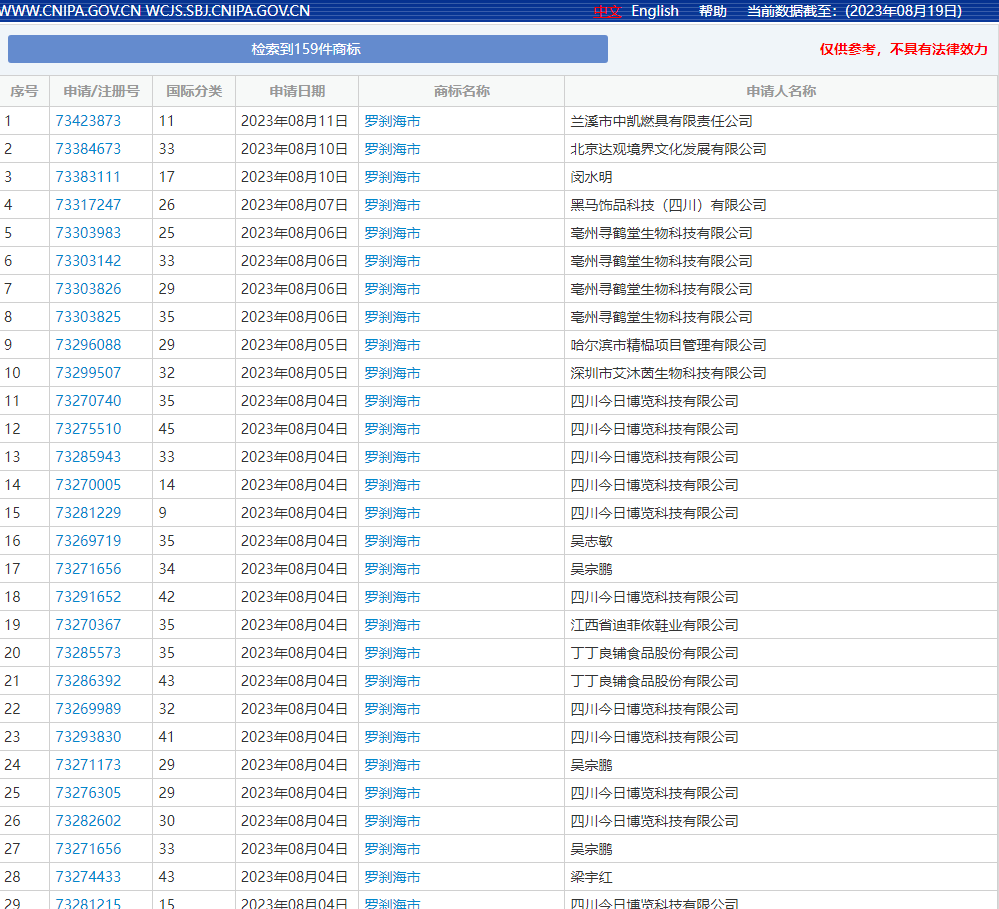Screen dimensions: 999x909
Task: Select date 2023年08月11日 in row 1
Action: (294, 121)
